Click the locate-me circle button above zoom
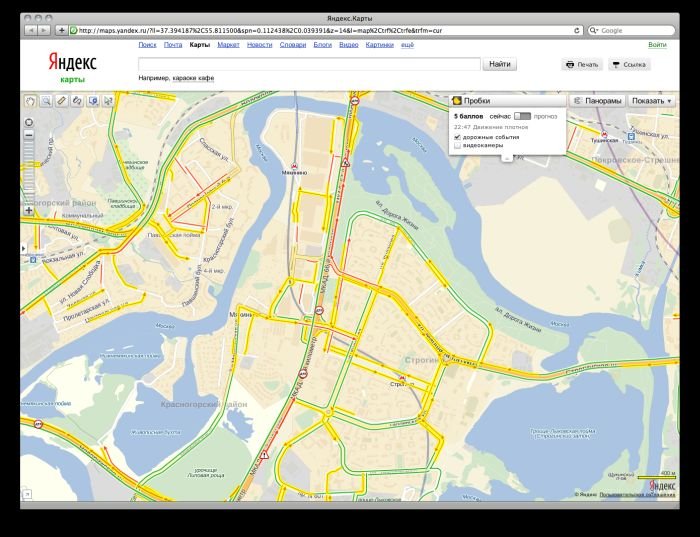 tap(29, 121)
